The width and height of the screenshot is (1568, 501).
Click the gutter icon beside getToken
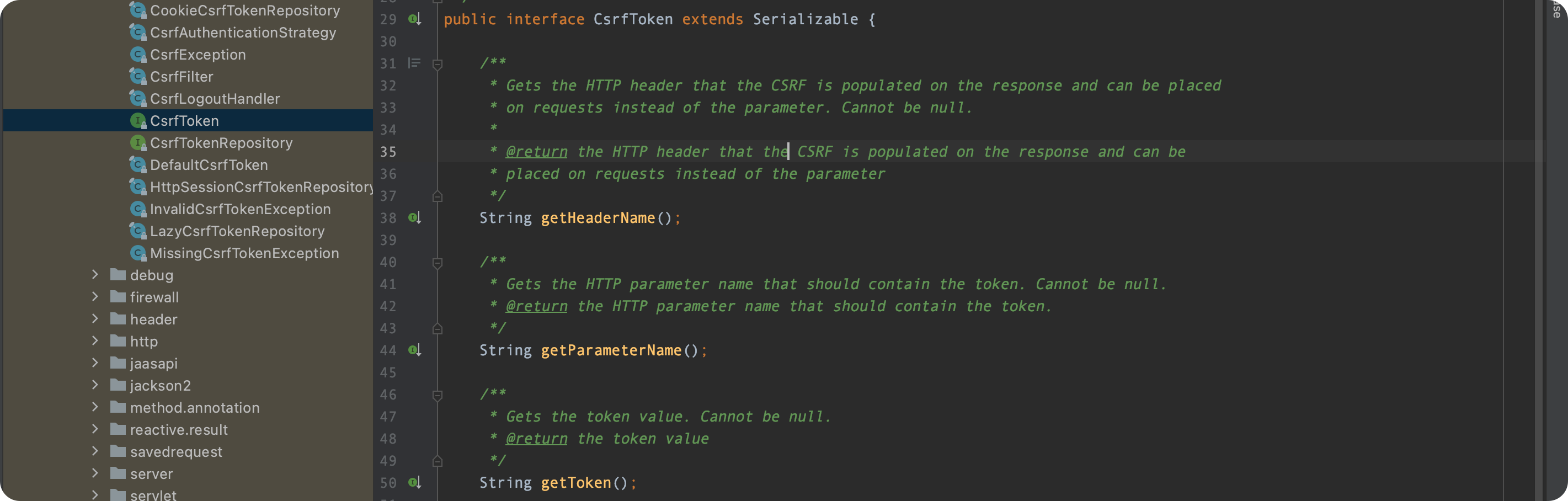point(414,483)
